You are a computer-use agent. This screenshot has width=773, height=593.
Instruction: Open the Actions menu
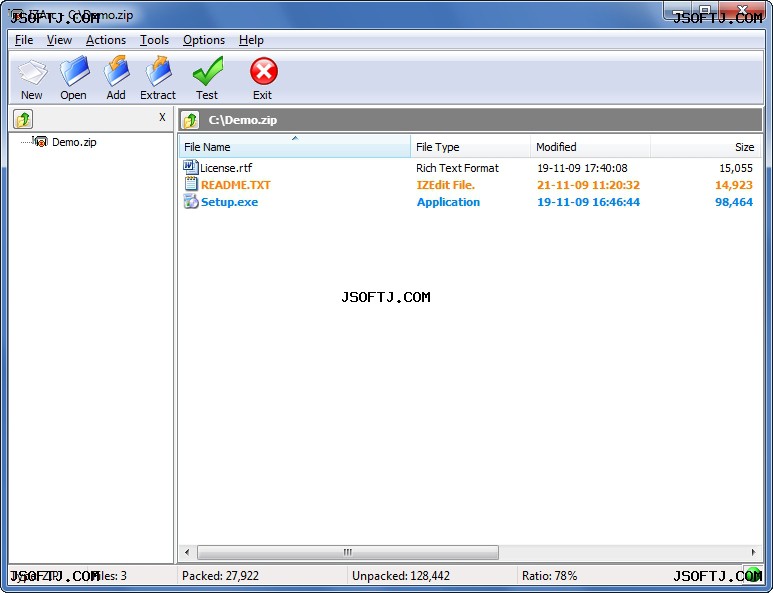106,40
